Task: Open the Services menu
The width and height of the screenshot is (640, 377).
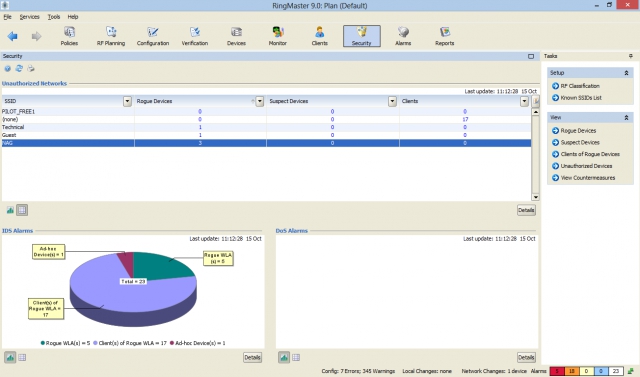Action: tap(29, 17)
